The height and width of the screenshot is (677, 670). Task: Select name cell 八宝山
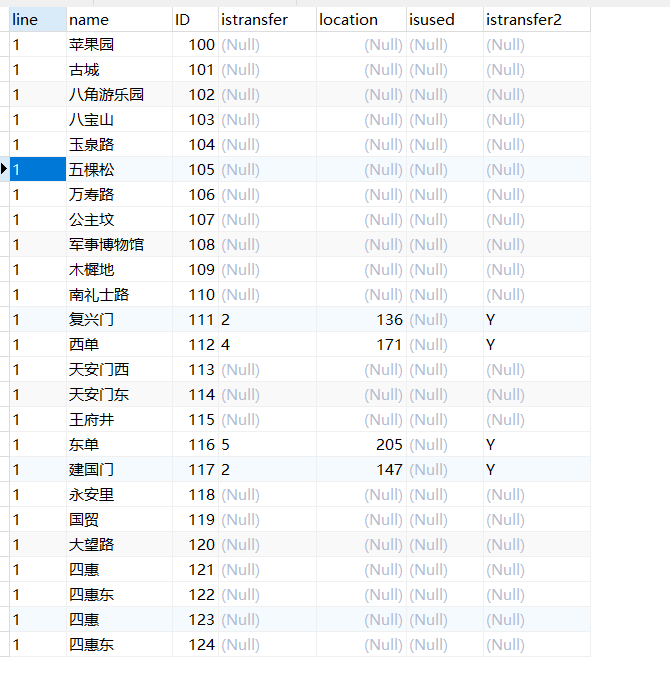pyautogui.click(x=119, y=120)
